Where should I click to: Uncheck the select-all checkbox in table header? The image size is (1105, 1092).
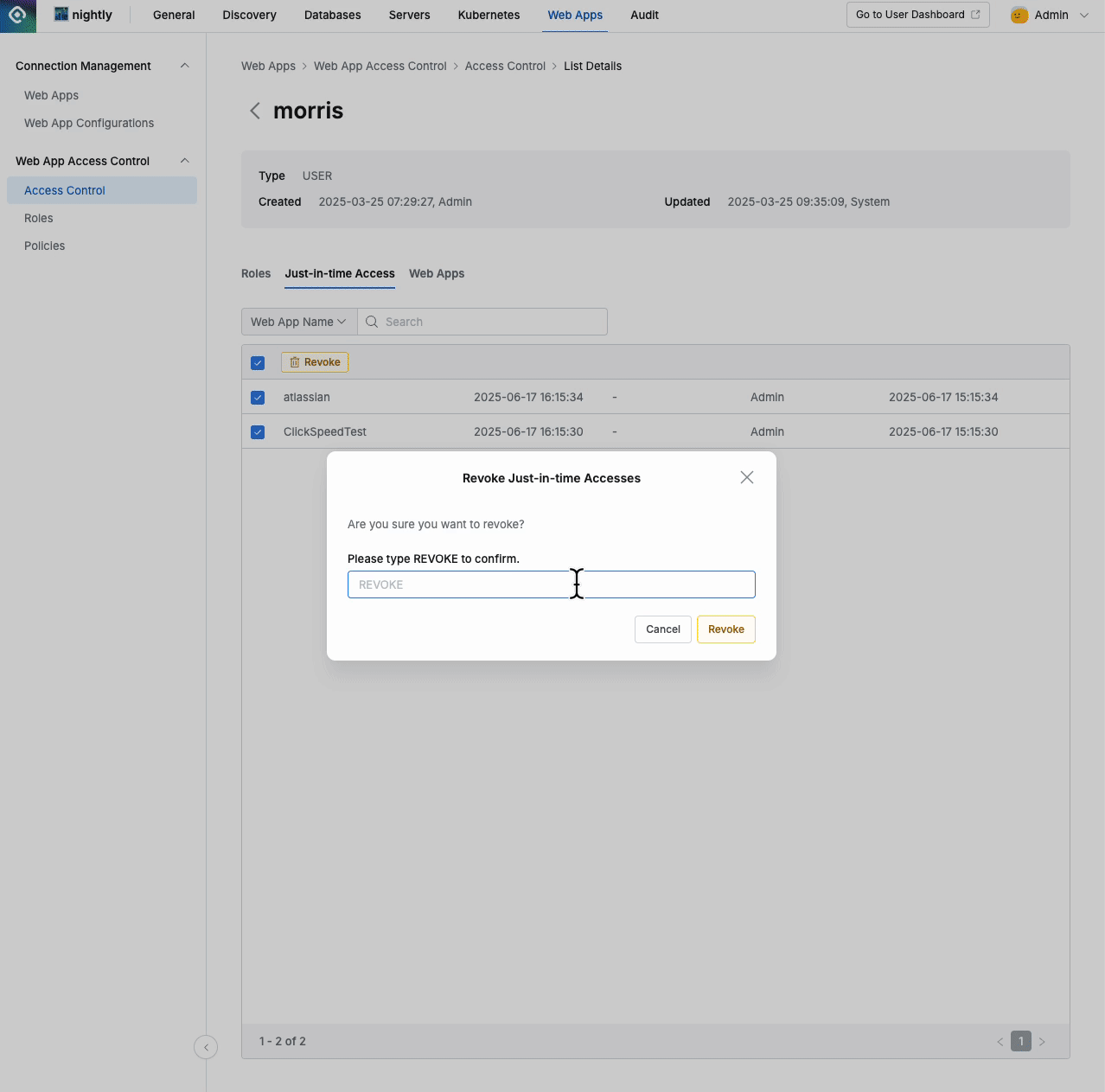[258, 363]
